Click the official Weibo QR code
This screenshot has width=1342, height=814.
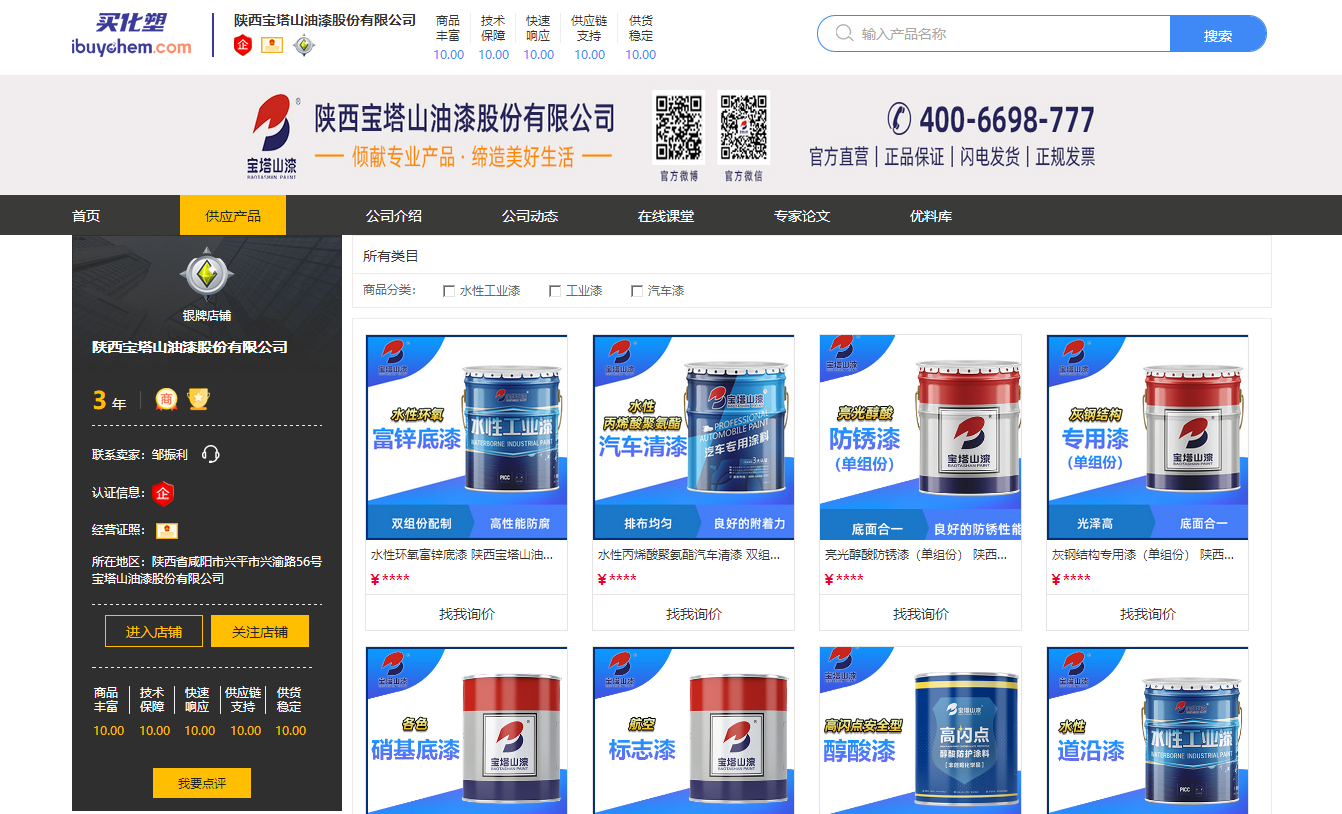pyautogui.click(x=679, y=128)
